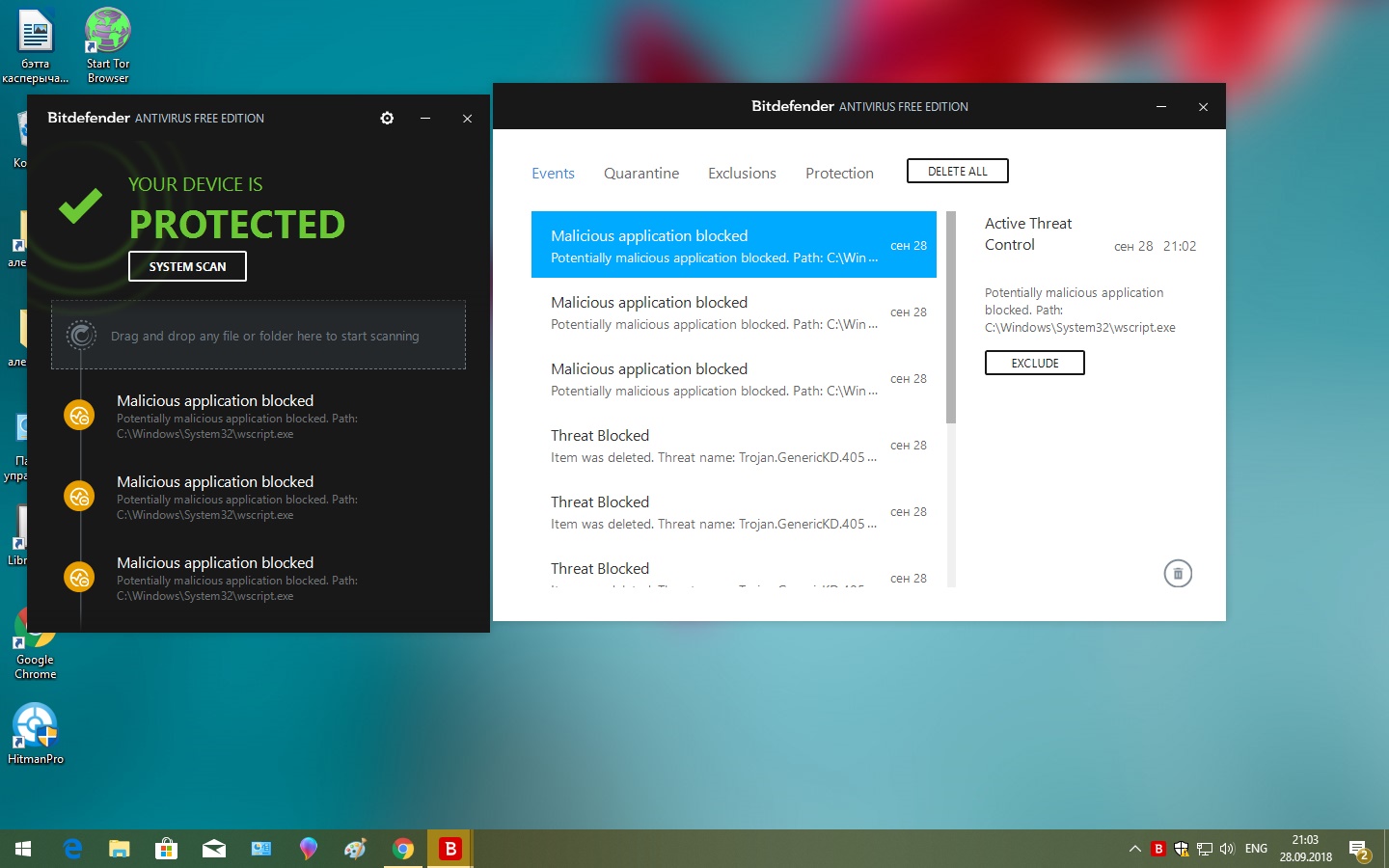Open the ENG language input selector
Screen dimensions: 1389x868
point(1256,849)
